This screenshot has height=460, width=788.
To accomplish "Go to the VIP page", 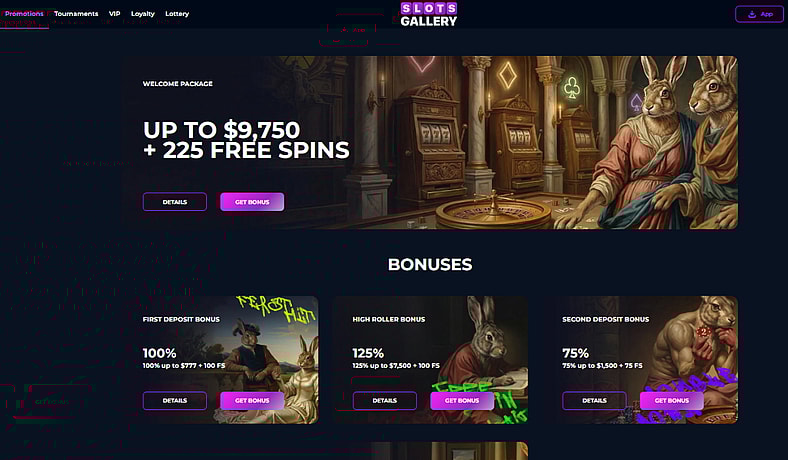I will (115, 14).
